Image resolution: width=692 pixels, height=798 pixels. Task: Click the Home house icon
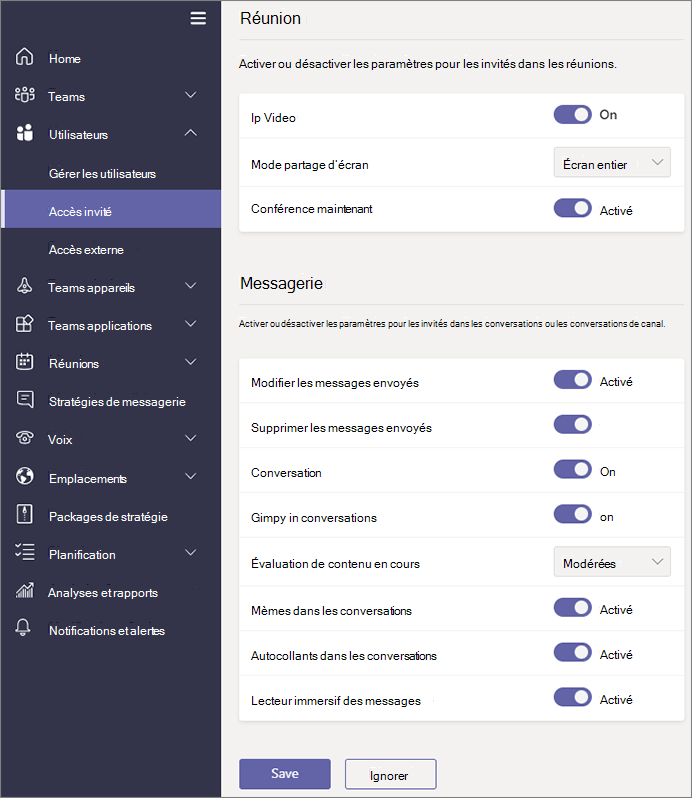[25, 58]
